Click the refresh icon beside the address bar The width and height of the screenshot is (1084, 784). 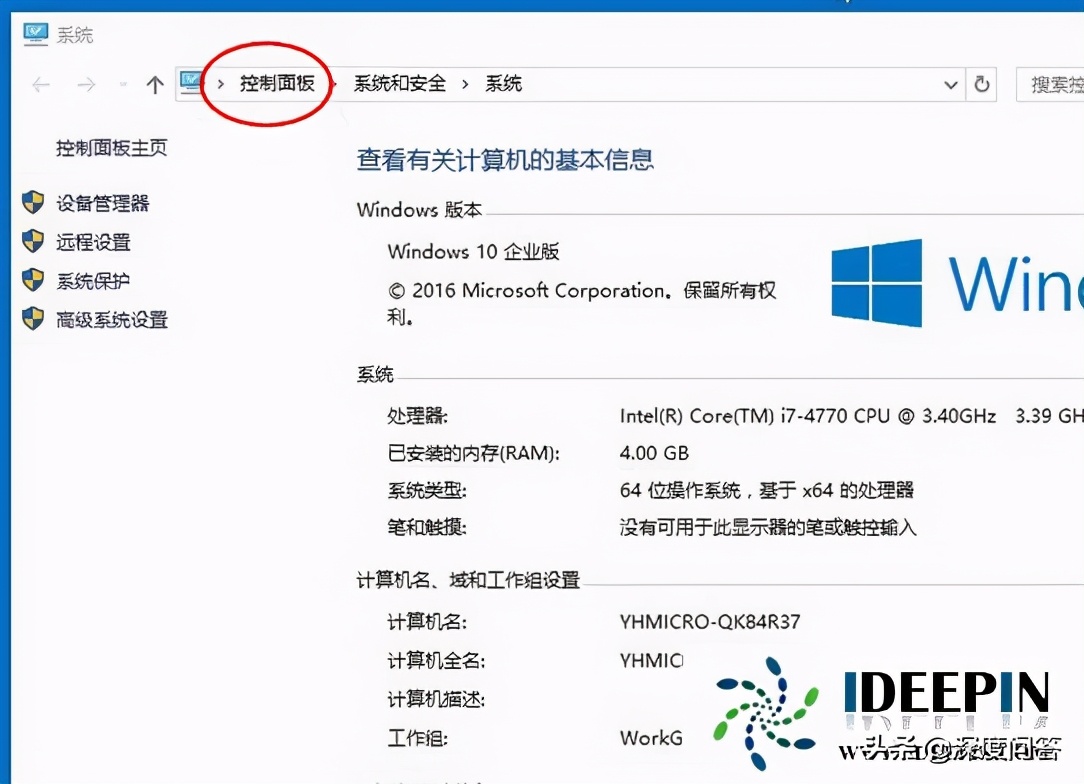point(981,84)
